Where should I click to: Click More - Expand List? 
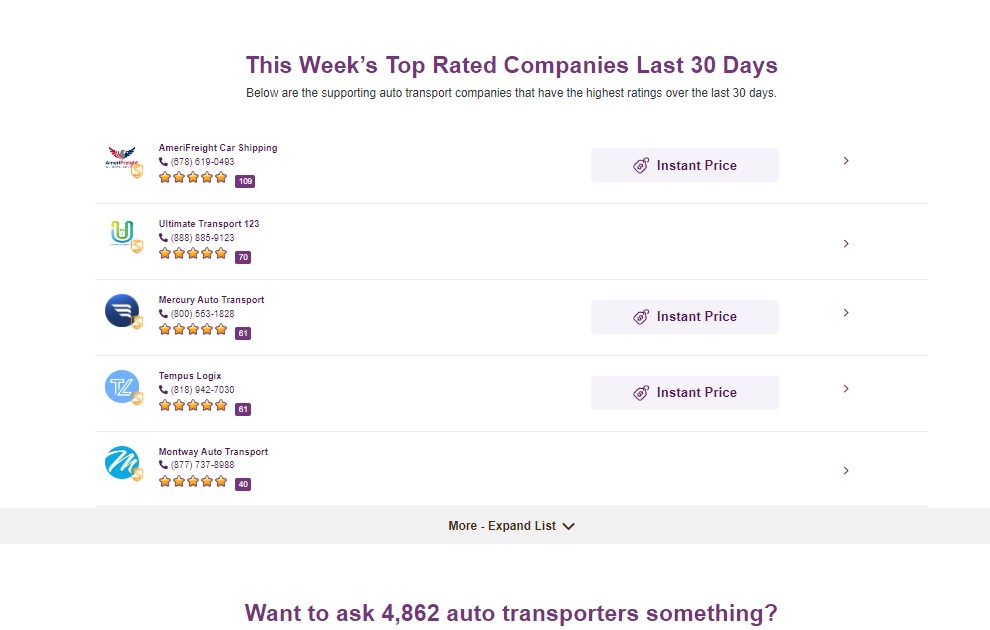click(x=511, y=526)
